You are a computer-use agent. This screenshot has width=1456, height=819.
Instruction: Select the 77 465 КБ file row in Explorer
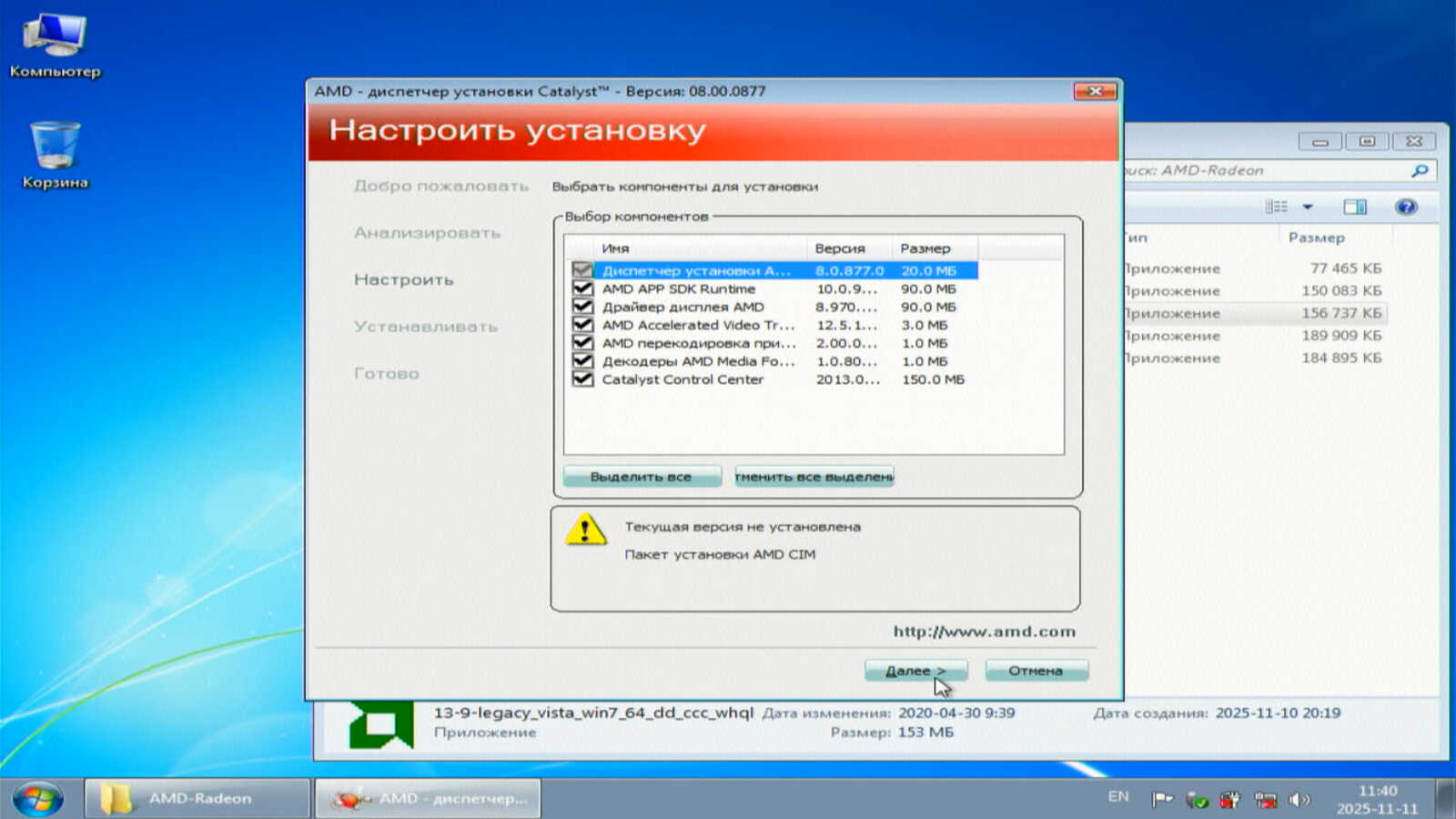pyautogui.click(x=1255, y=268)
